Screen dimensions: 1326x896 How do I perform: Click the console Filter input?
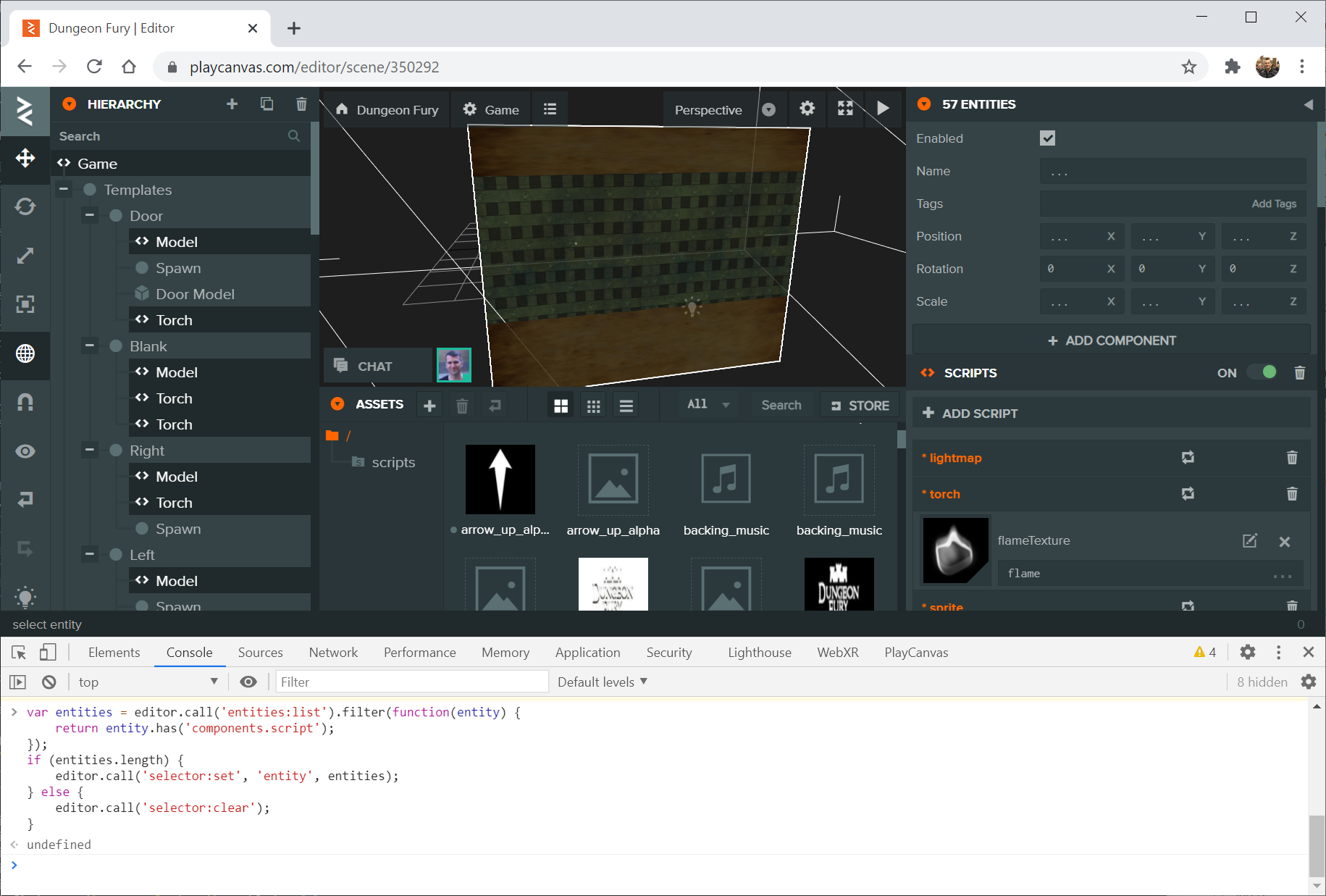point(411,682)
